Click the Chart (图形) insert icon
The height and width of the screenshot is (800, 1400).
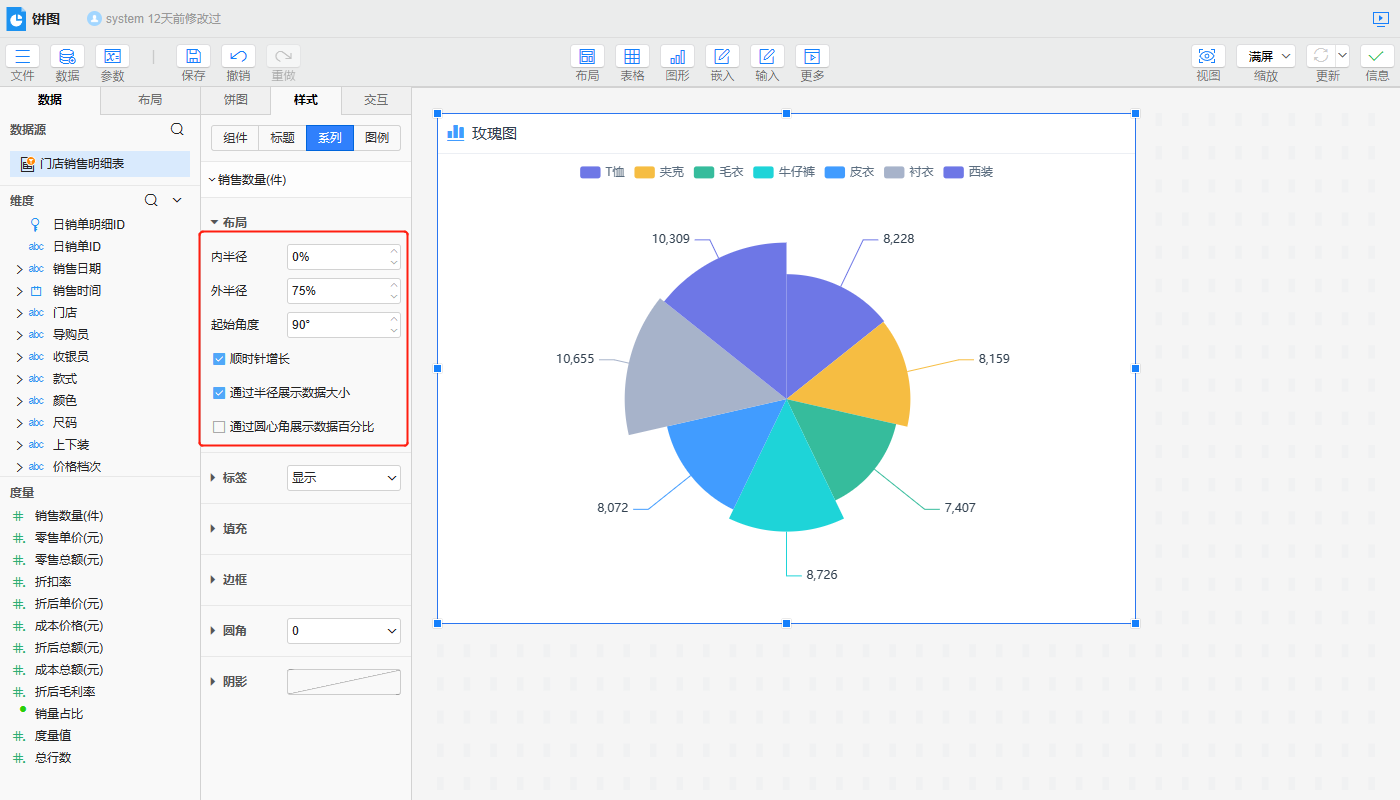tap(677, 57)
